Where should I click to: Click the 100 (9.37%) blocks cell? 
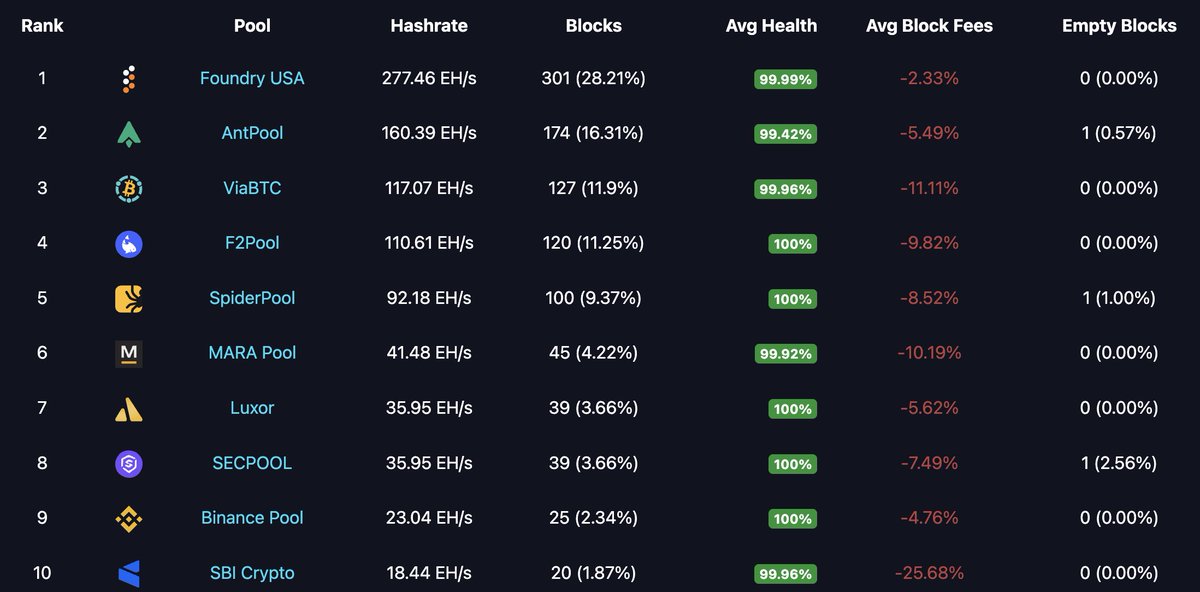coord(593,298)
